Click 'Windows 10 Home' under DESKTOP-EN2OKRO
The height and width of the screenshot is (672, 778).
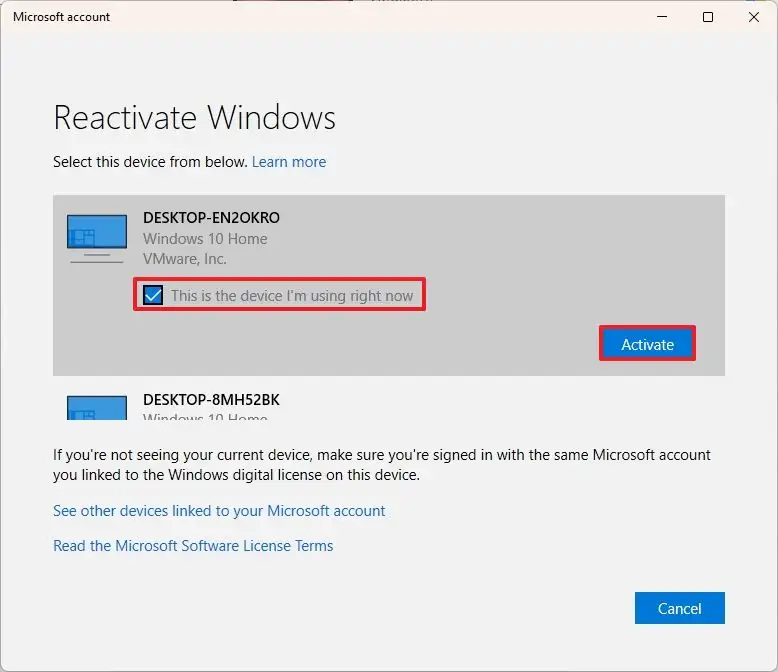click(205, 239)
